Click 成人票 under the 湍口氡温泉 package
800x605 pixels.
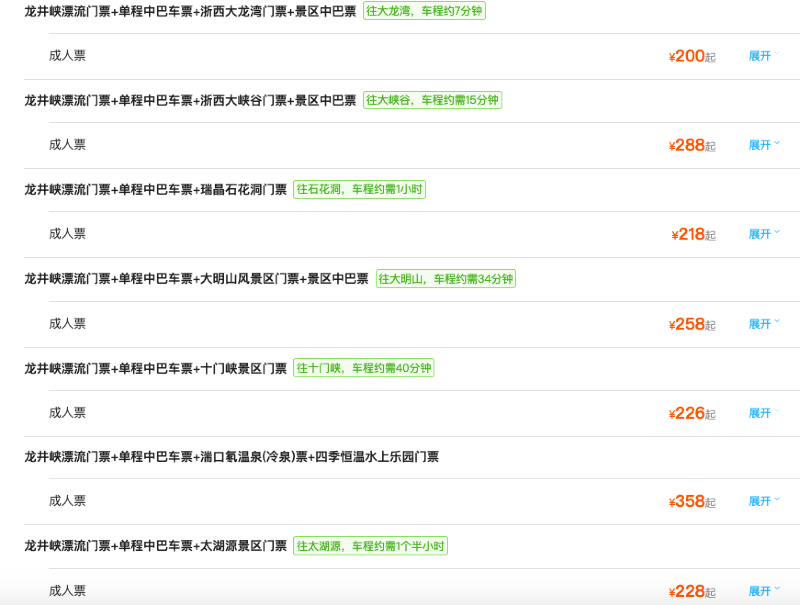[67, 501]
